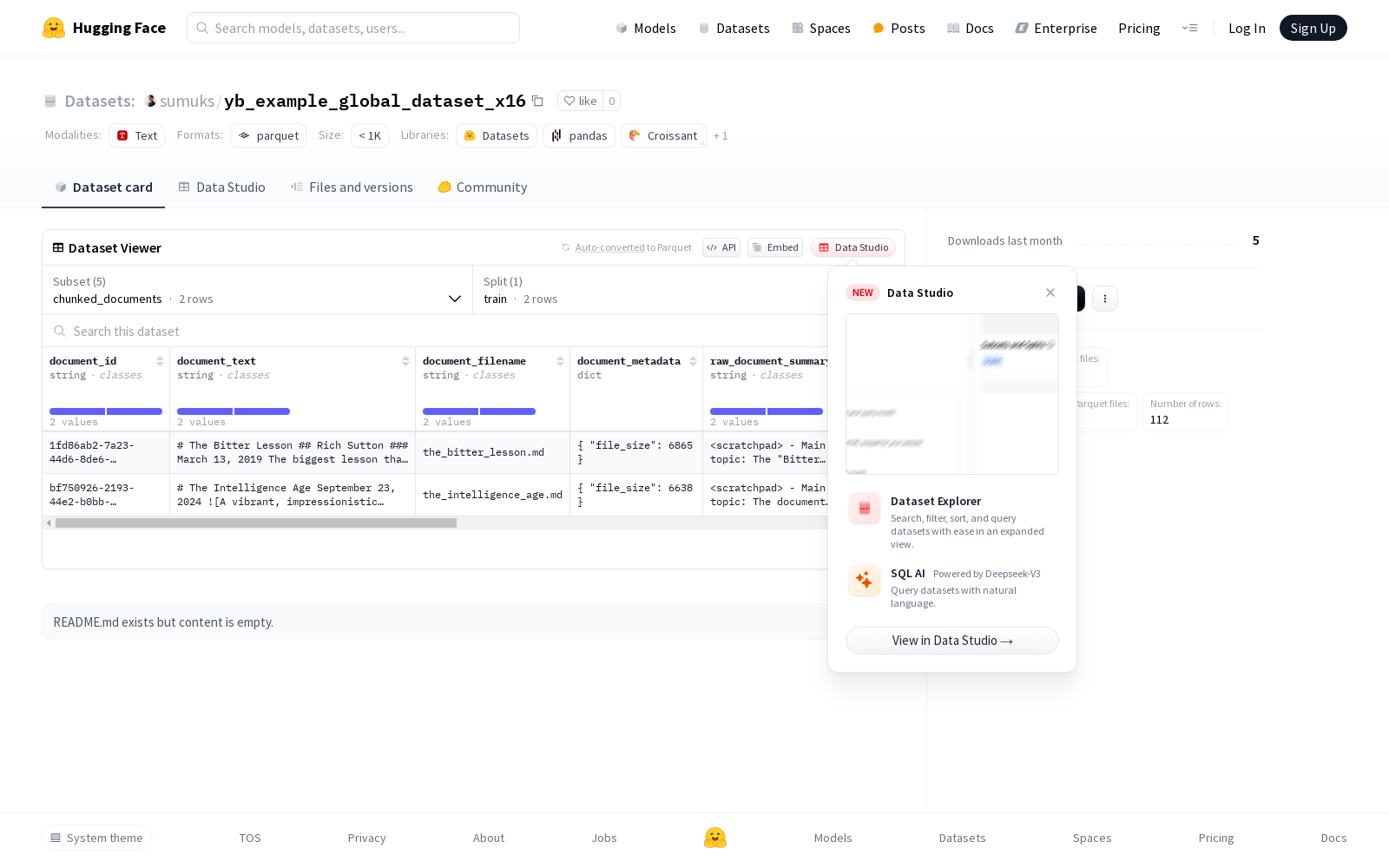1389x868 pixels.
Task: Open the System theme selector
Action: (x=97, y=838)
